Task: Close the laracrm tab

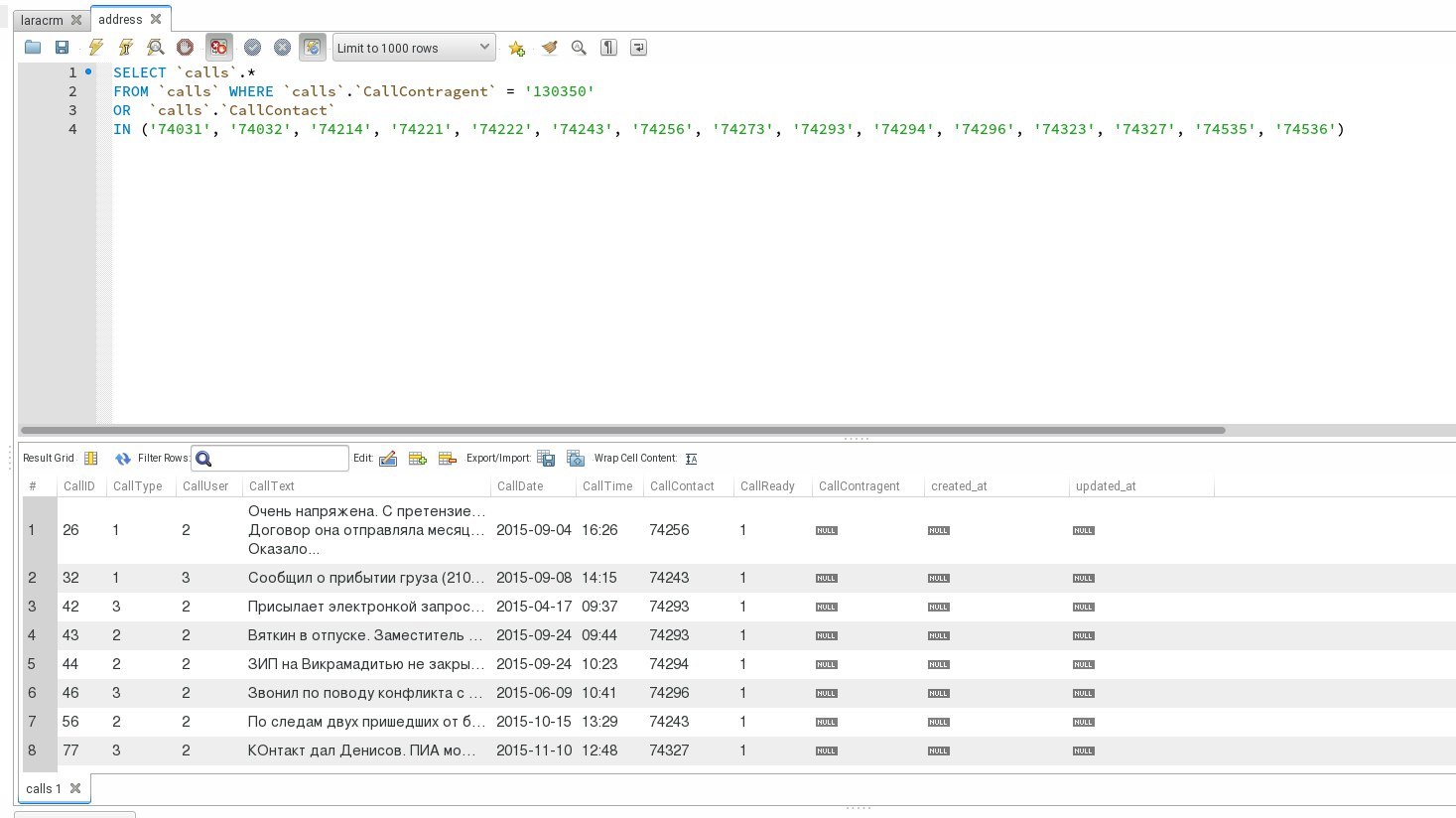Action: click(76, 20)
